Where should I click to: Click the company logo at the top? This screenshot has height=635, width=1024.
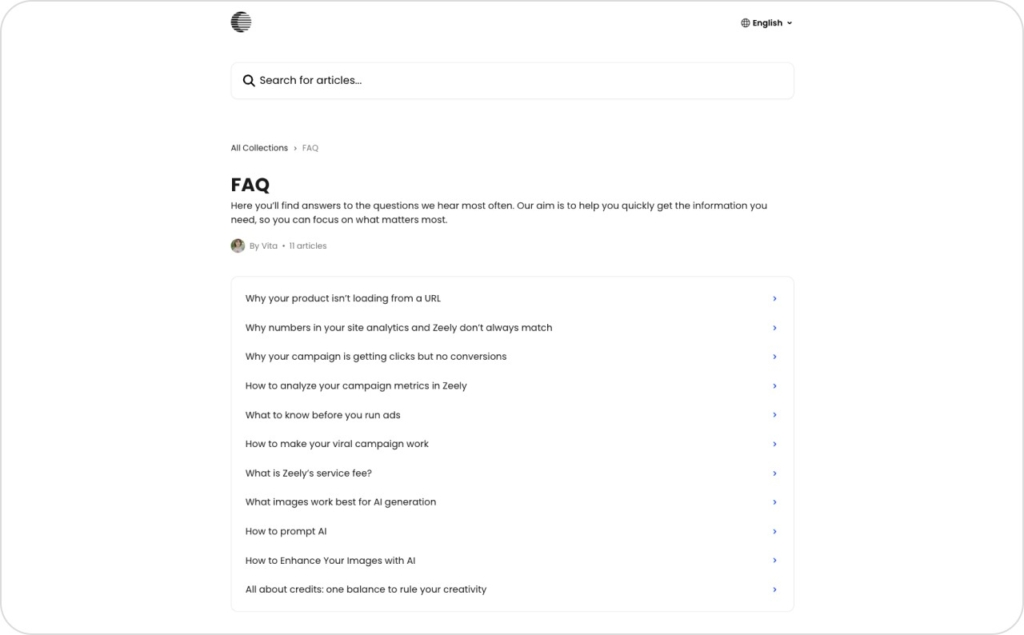click(x=239, y=21)
